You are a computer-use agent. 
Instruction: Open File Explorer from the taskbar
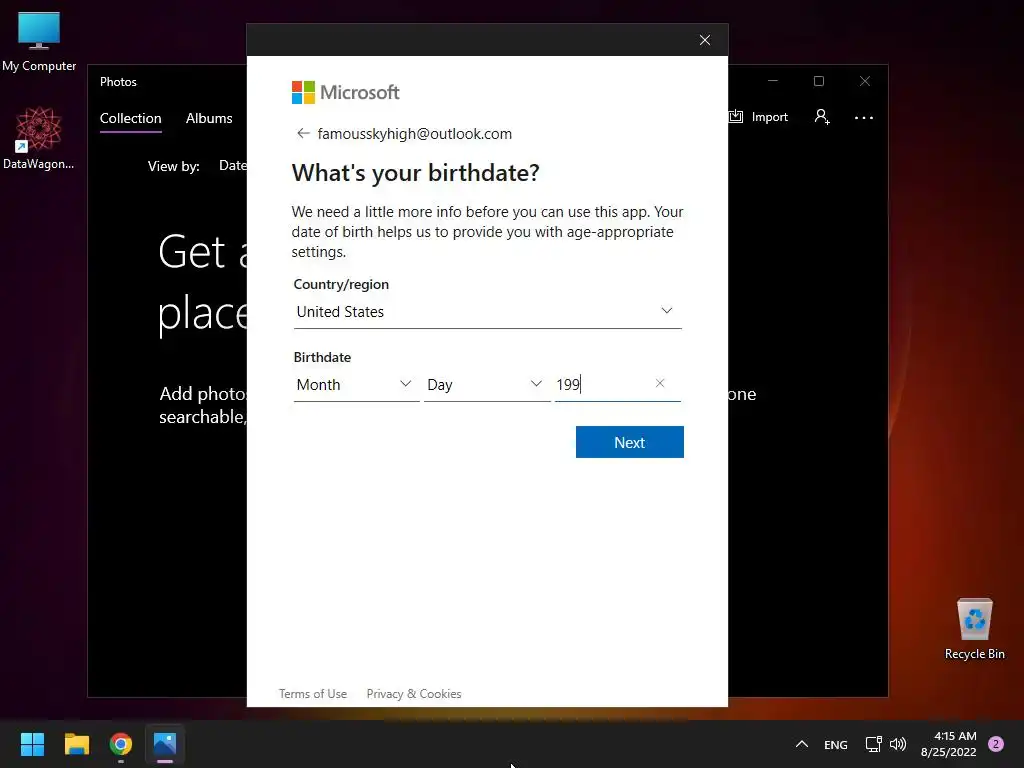[x=76, y=744]
